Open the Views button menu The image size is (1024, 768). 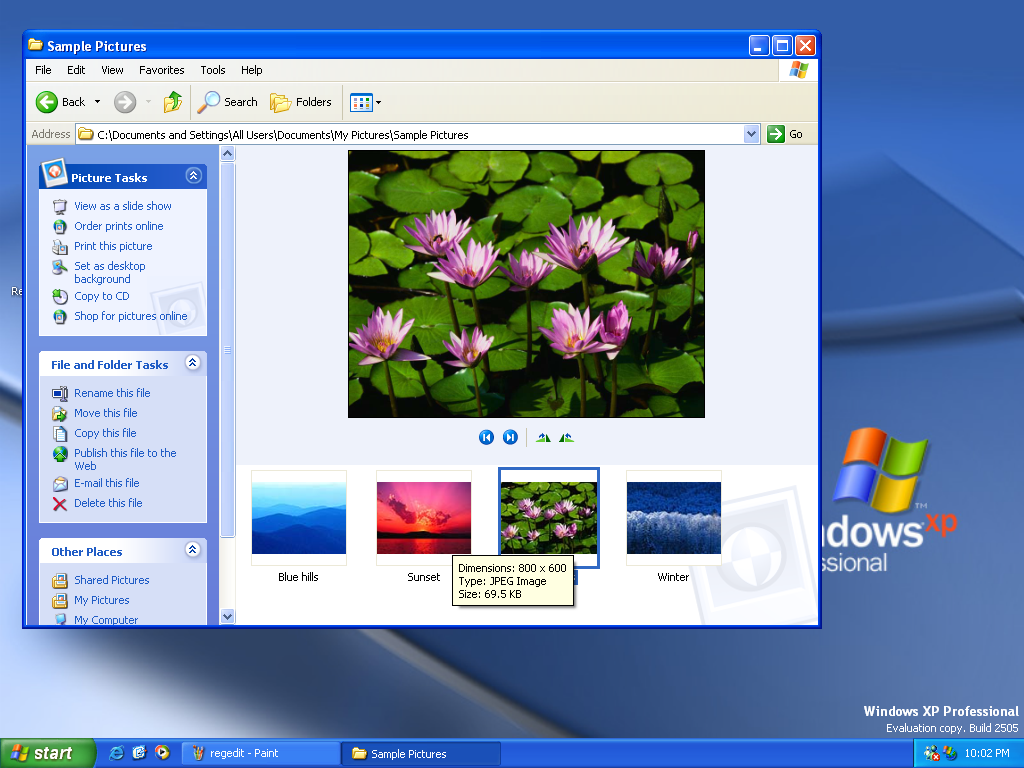point(365,102)
